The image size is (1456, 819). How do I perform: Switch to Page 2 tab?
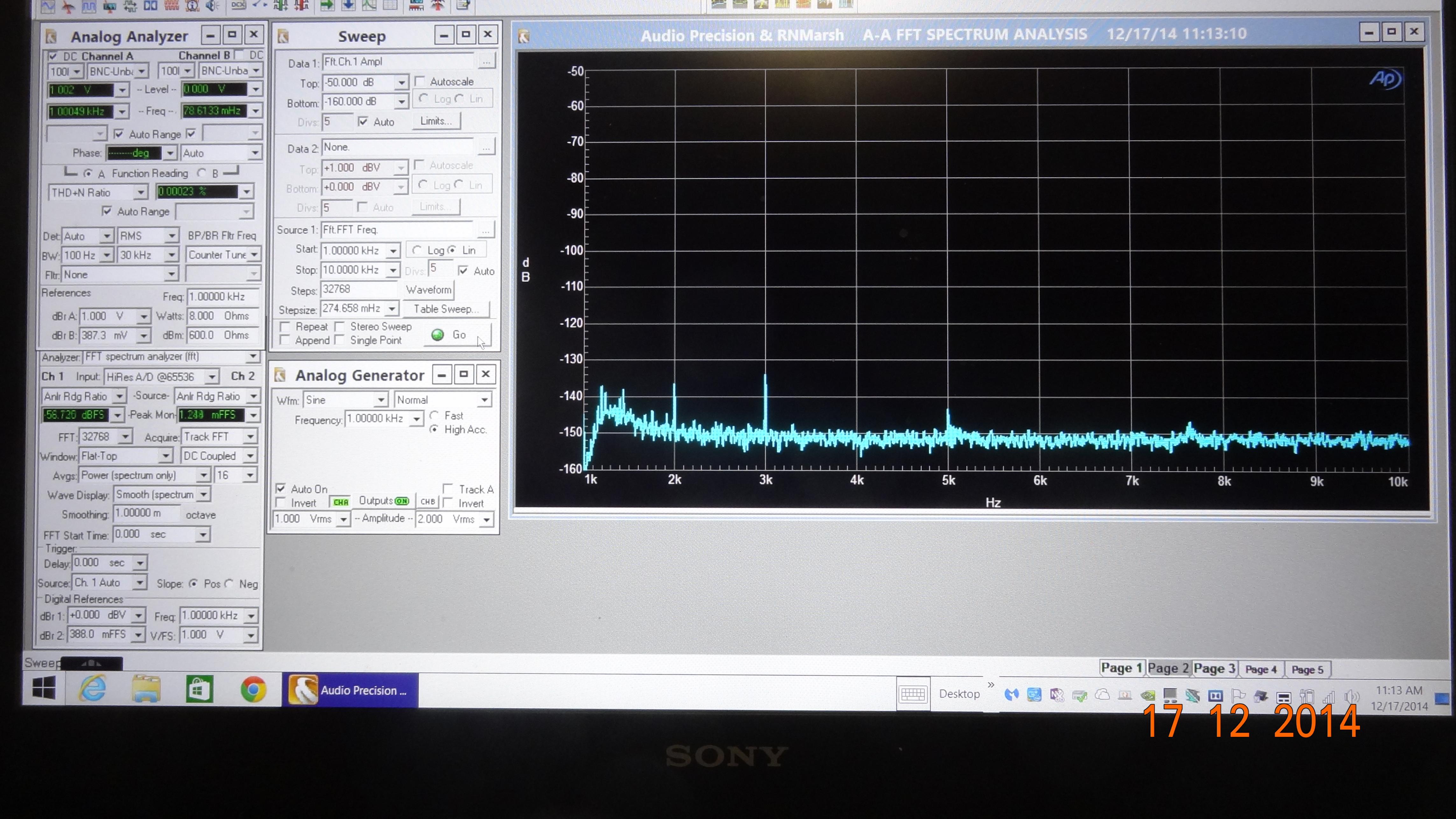click(x=1168, y=668)
